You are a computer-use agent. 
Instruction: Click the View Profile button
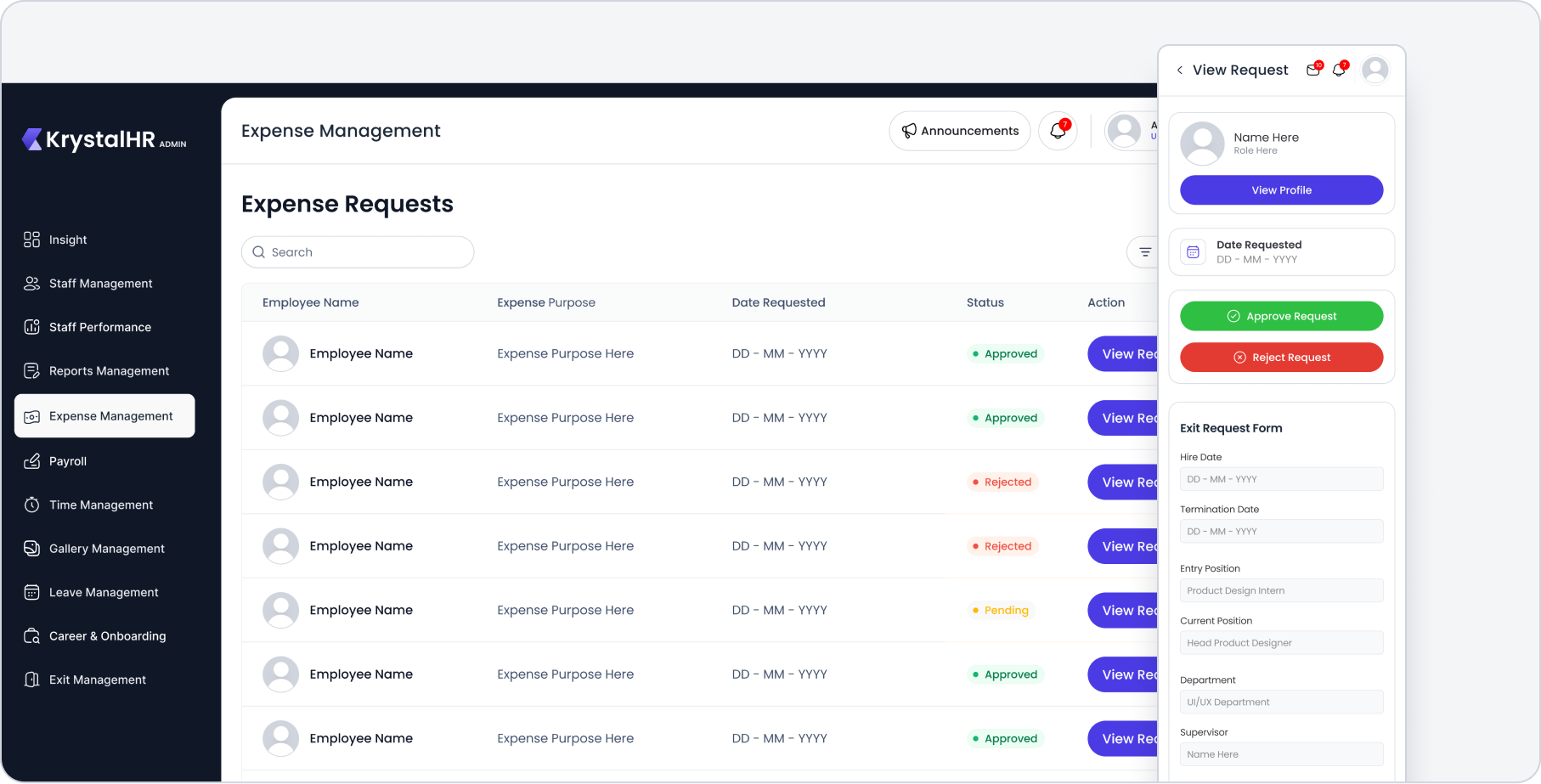pos(1281,190)
